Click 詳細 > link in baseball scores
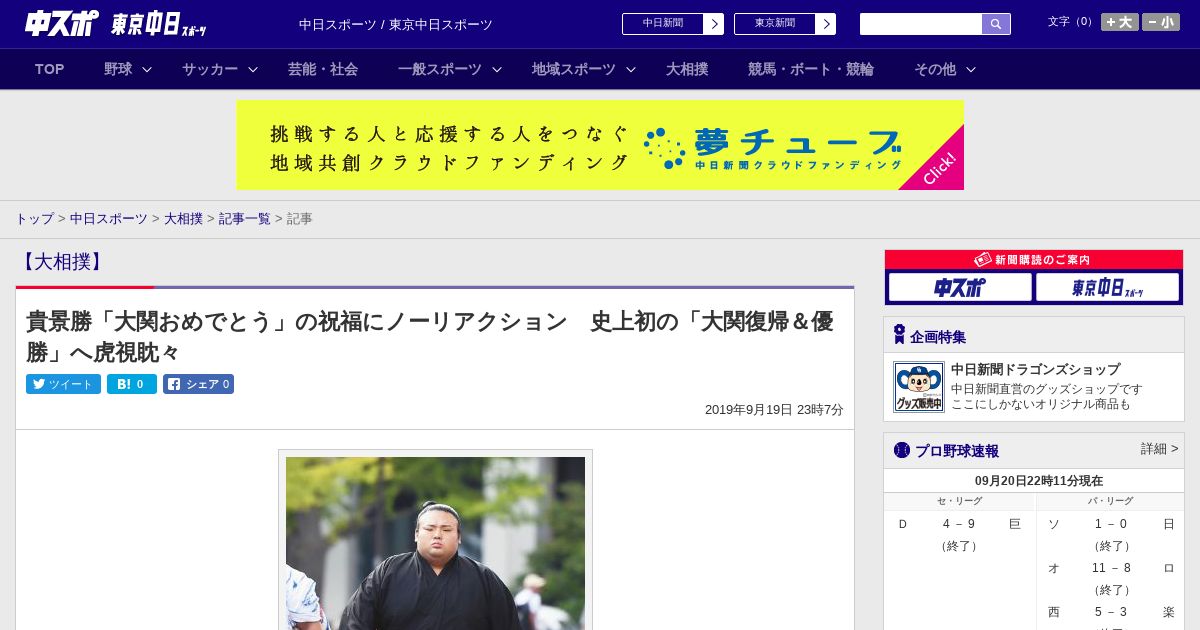 [x=1160, y=449]
